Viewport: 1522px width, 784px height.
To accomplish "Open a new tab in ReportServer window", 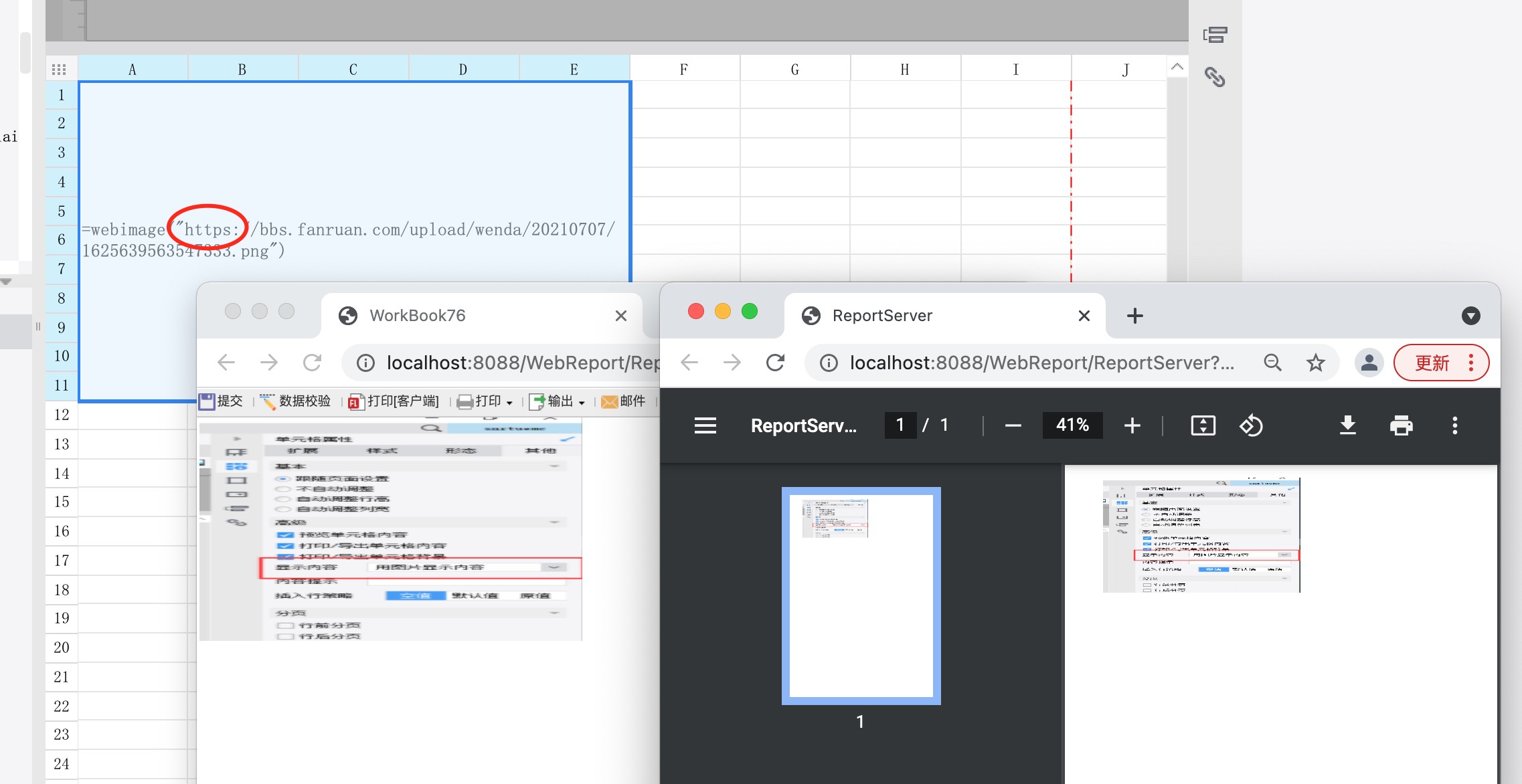I will [1135, 316].
